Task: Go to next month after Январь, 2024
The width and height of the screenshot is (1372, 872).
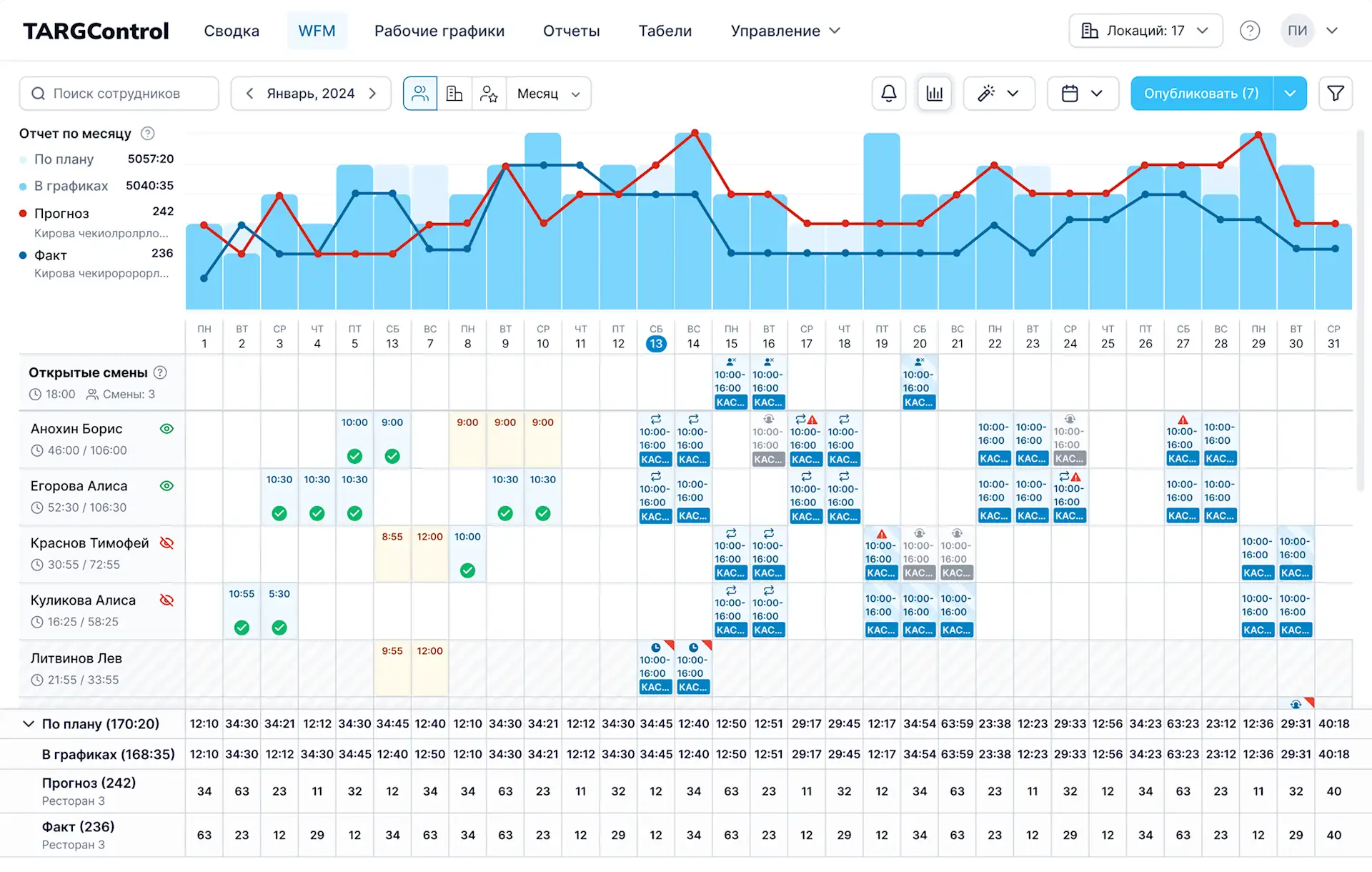Action: pos(372,94)
